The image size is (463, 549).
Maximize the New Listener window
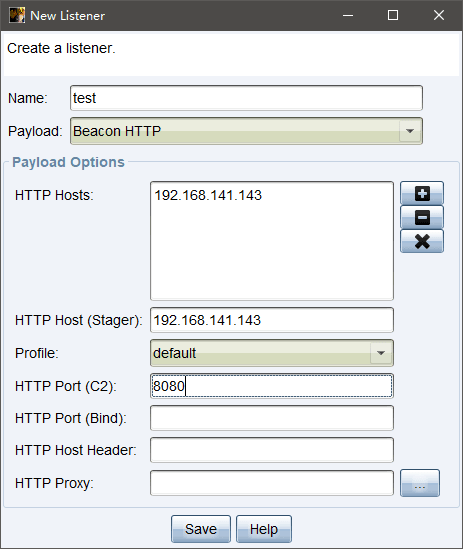pyautogui.click(x=393, y=15)
